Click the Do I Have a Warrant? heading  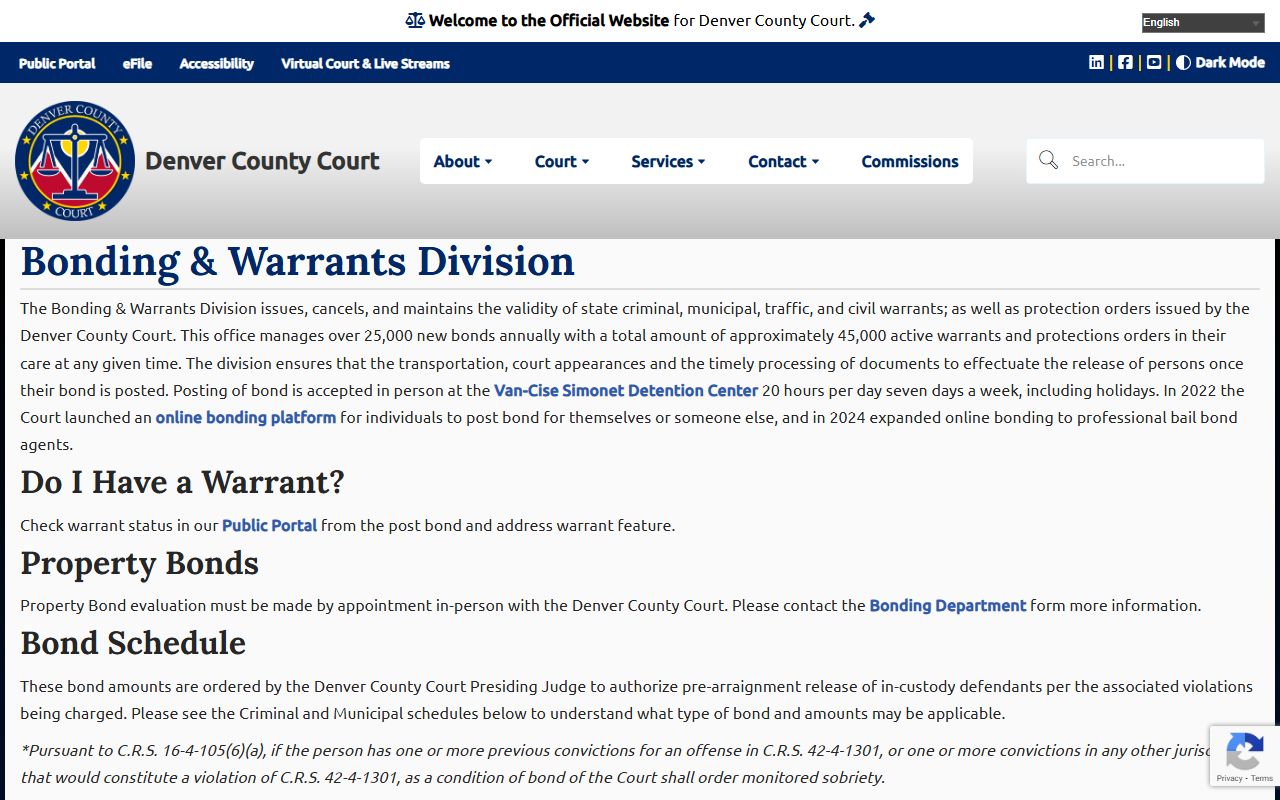[182, 482]
